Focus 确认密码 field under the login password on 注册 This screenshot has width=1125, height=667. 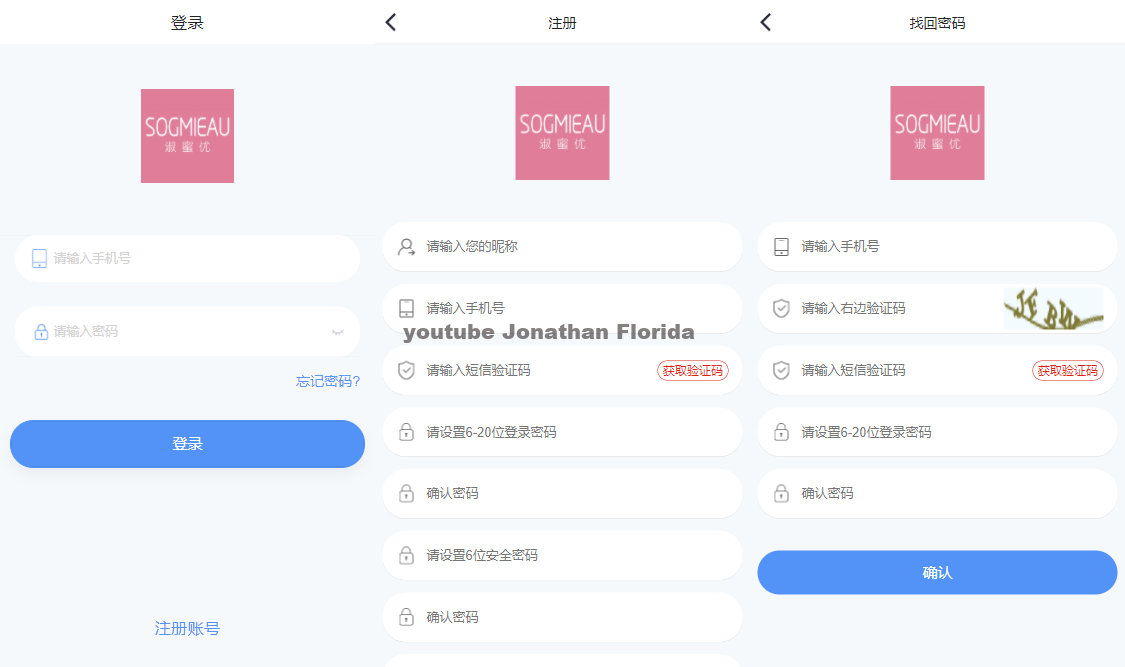point(562,493)
